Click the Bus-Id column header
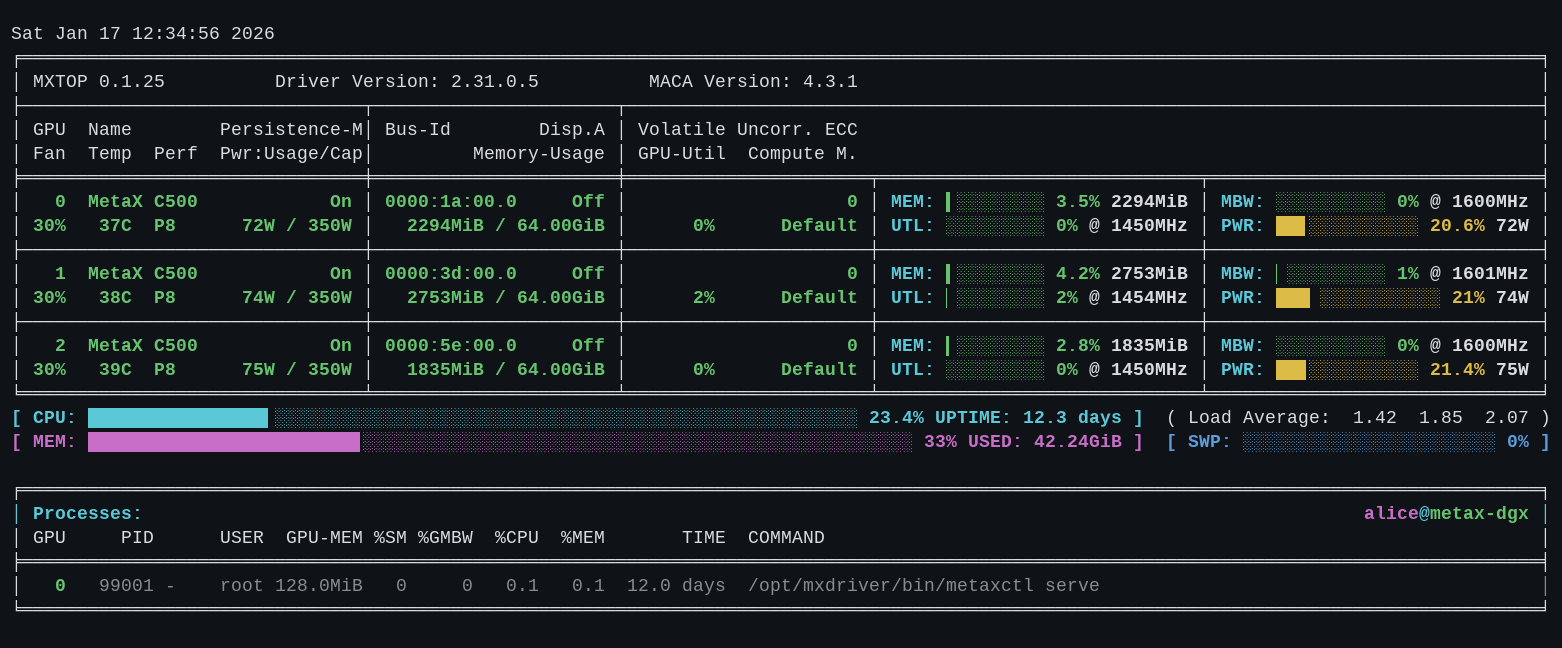This screenshot has height=648, width=1562. tap(418, 130)
